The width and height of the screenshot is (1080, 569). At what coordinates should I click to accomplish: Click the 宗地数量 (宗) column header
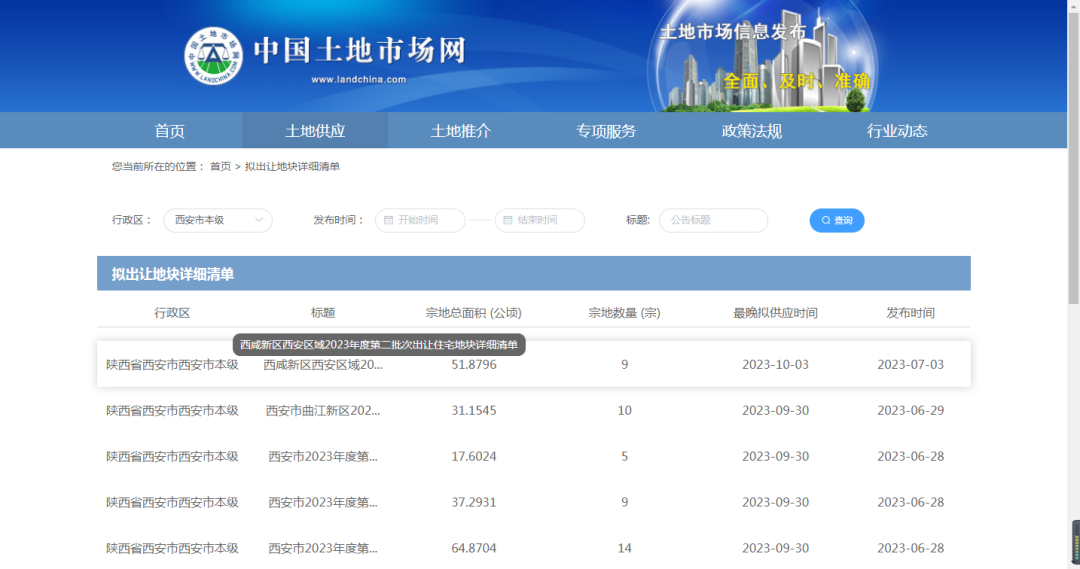[x=625, y=313]
